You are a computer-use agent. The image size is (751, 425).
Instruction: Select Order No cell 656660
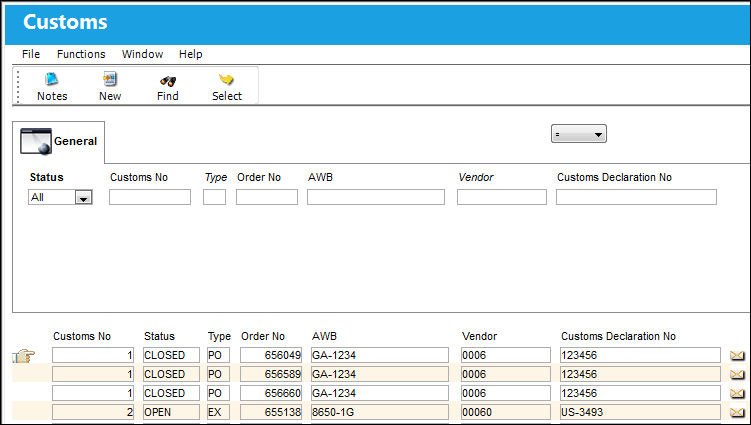[x=271, y=393]
